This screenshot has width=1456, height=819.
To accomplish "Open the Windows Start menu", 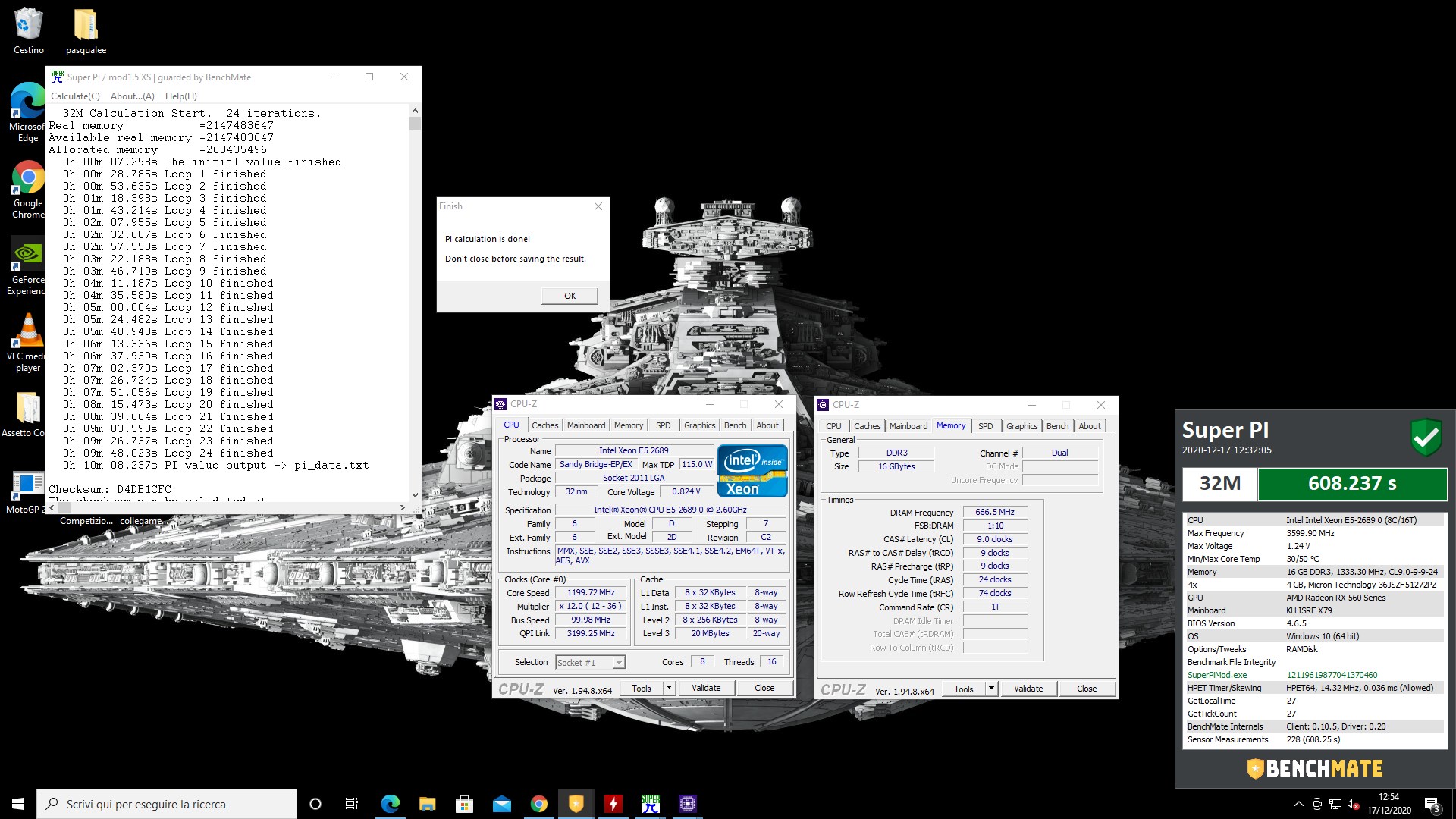I will pos(18,804).
